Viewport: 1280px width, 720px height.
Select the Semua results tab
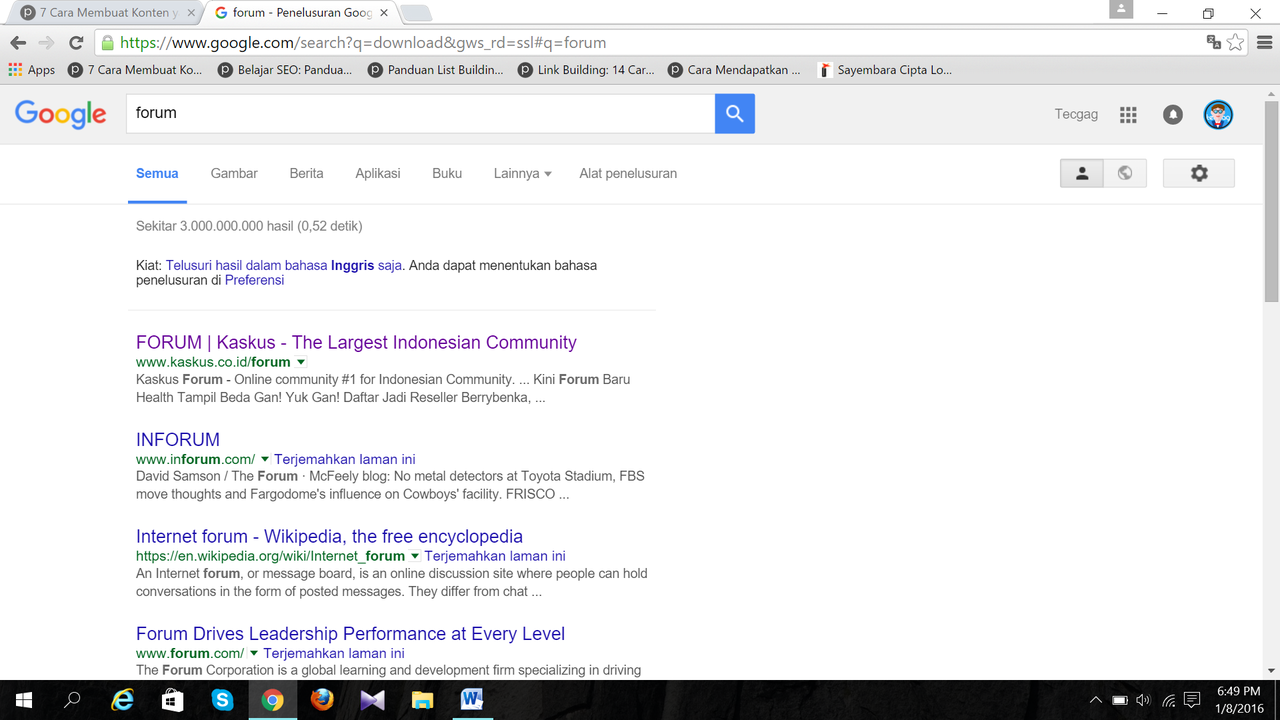point(157,173)
